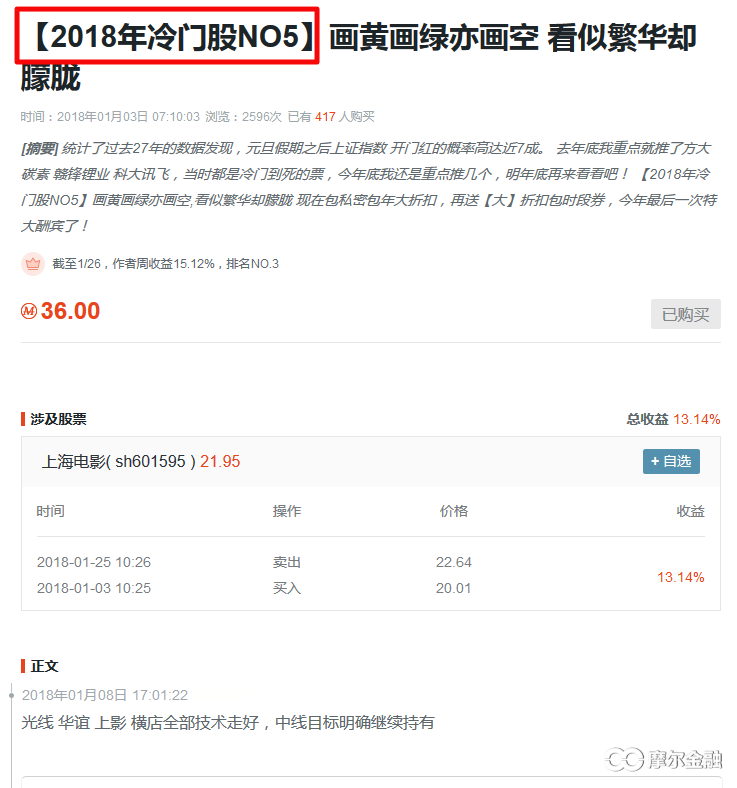The height and width of the screenshot is (788, 737).
Task: Click the price 36.00
Action: pos(70,311)
